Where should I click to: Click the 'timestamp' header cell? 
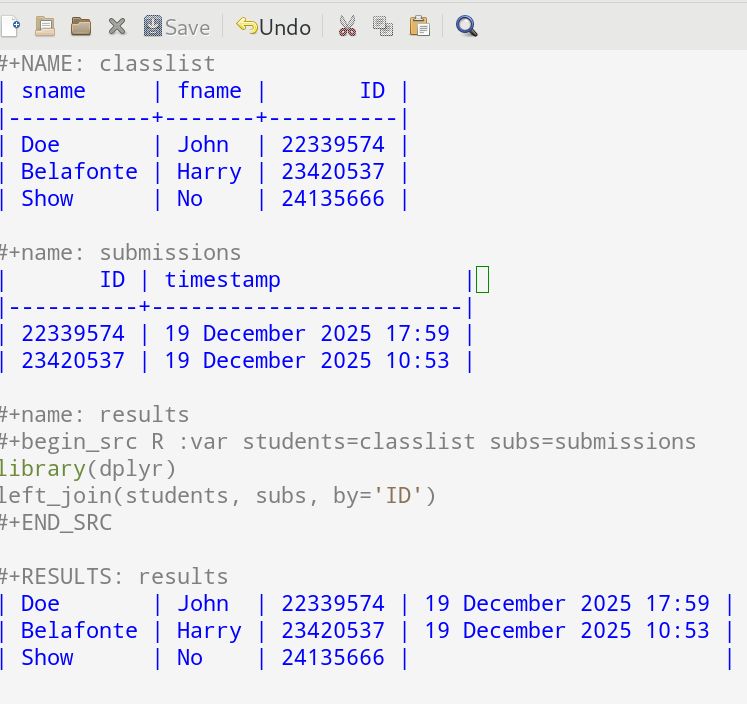[222, 281]
